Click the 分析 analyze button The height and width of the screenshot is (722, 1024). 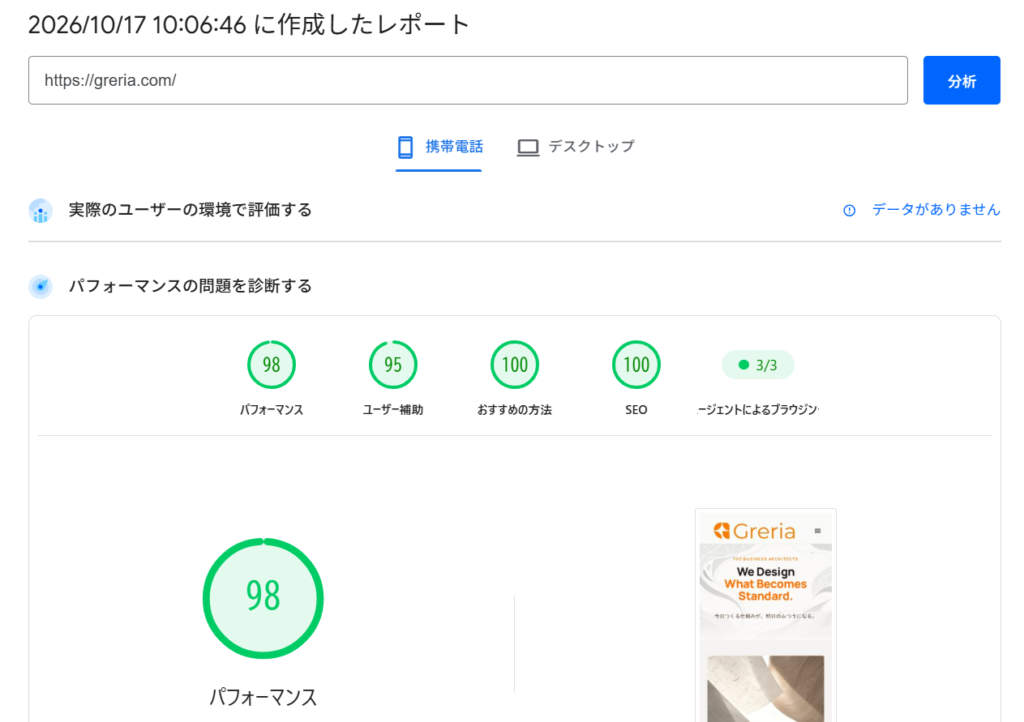(961, 80)
